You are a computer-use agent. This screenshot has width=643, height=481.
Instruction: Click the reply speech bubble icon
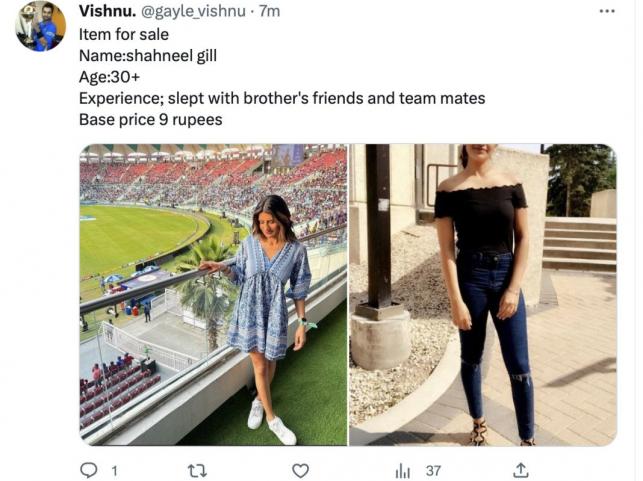88,469
